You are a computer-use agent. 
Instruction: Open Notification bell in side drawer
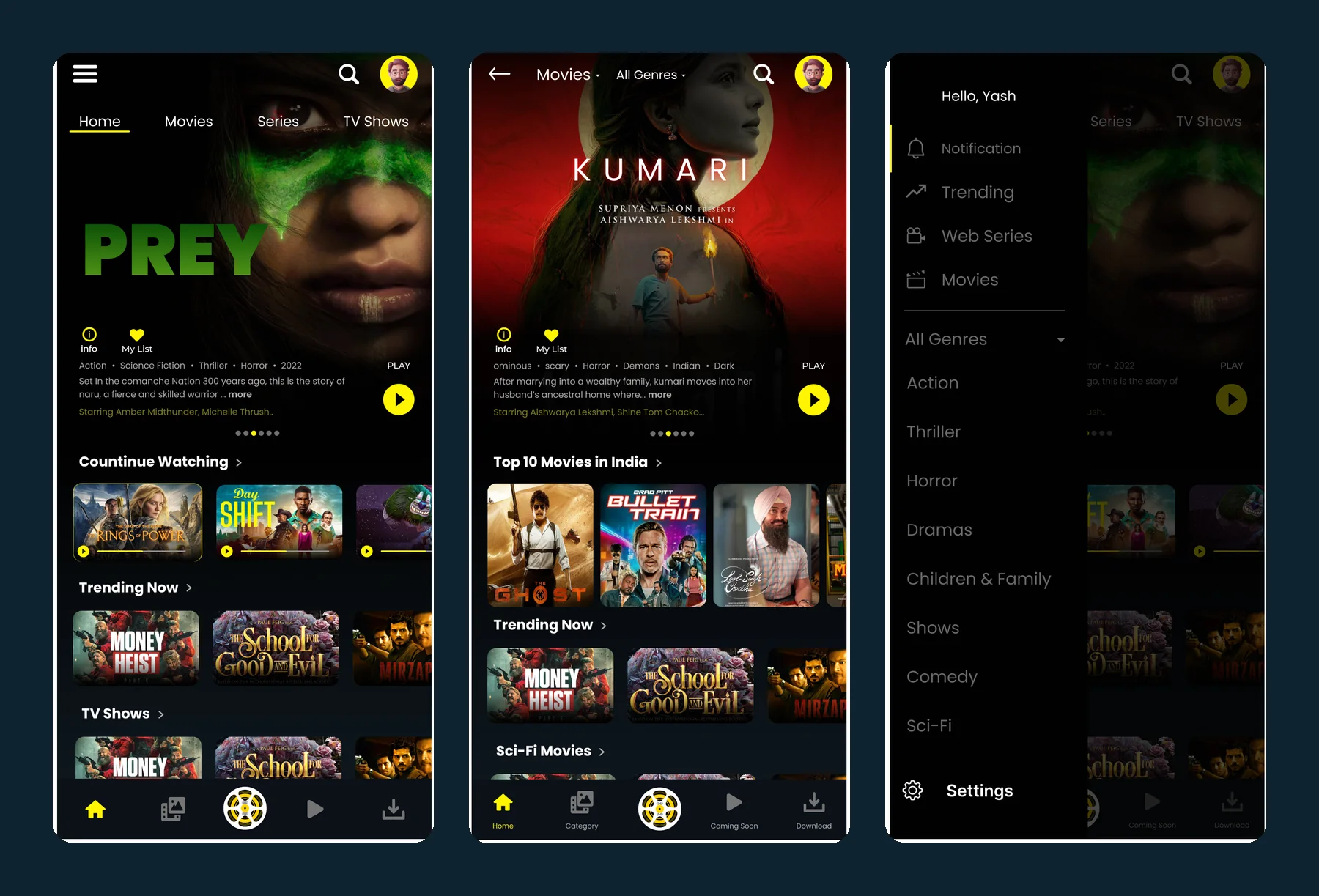[x=916, y=149]
